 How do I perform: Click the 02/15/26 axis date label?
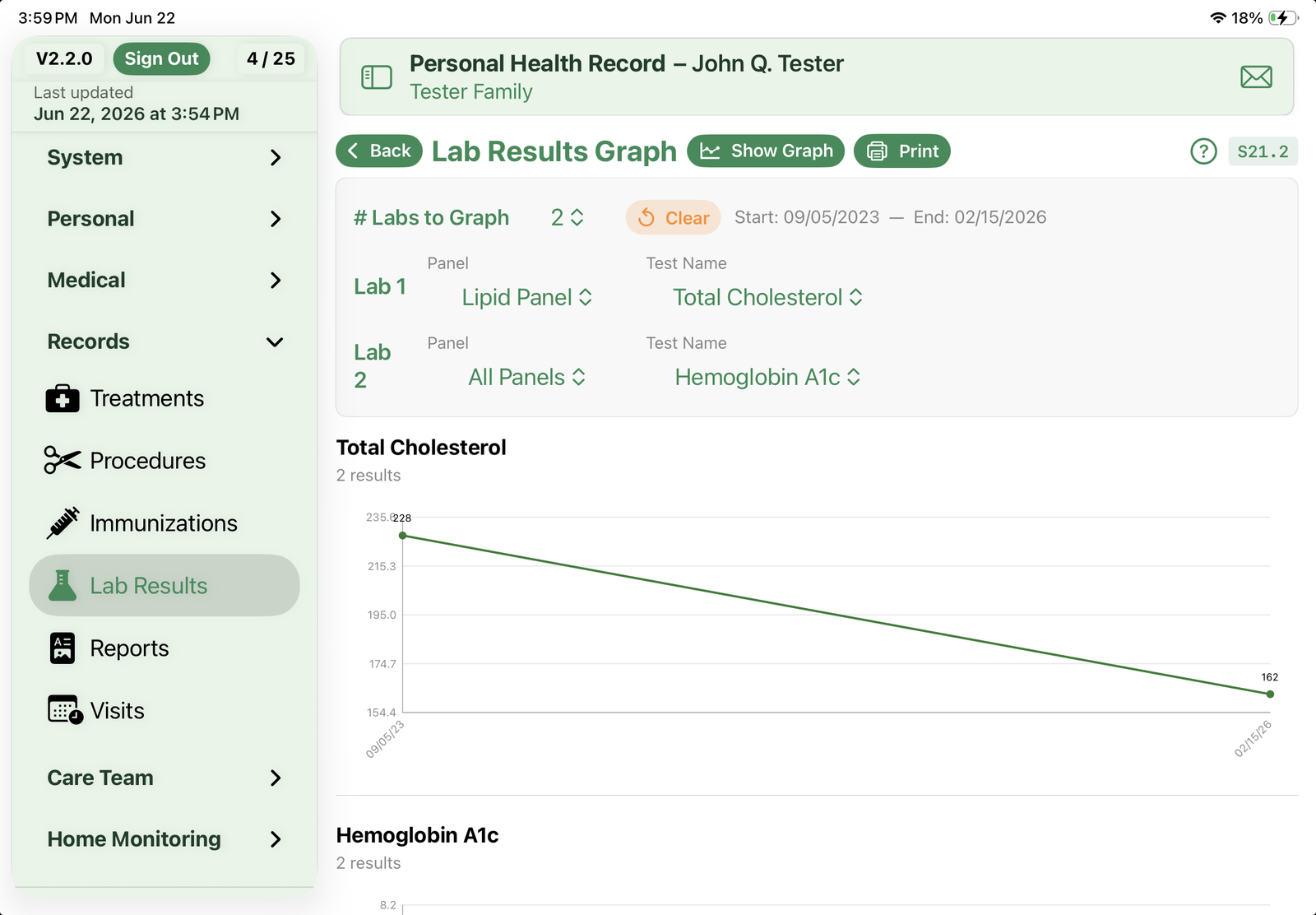(1253, 739)
